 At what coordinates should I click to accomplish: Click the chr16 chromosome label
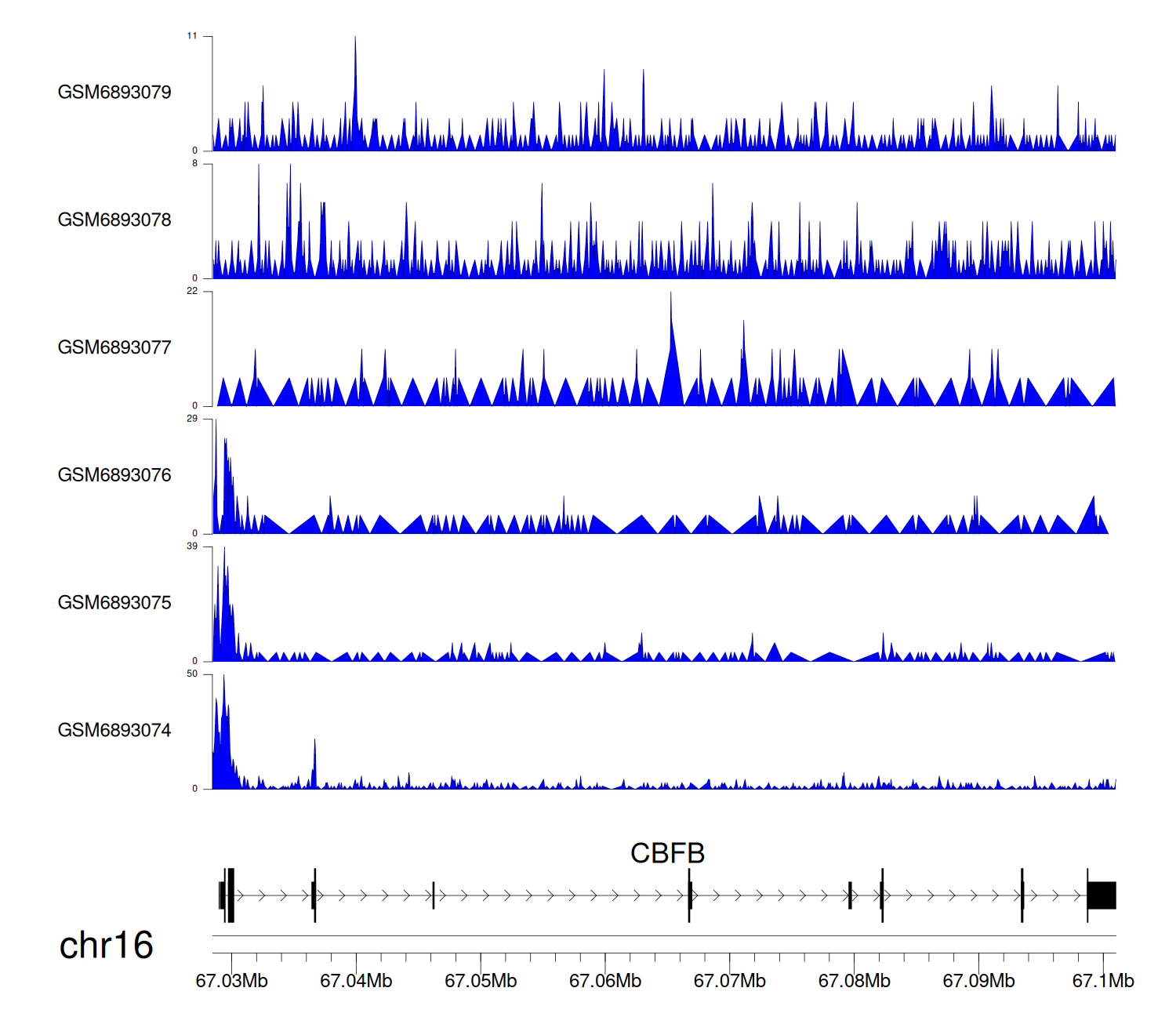(x=106, y=946)
